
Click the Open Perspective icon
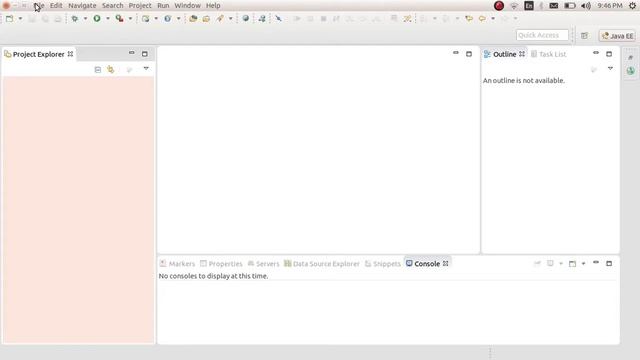[x=584, y=36]
